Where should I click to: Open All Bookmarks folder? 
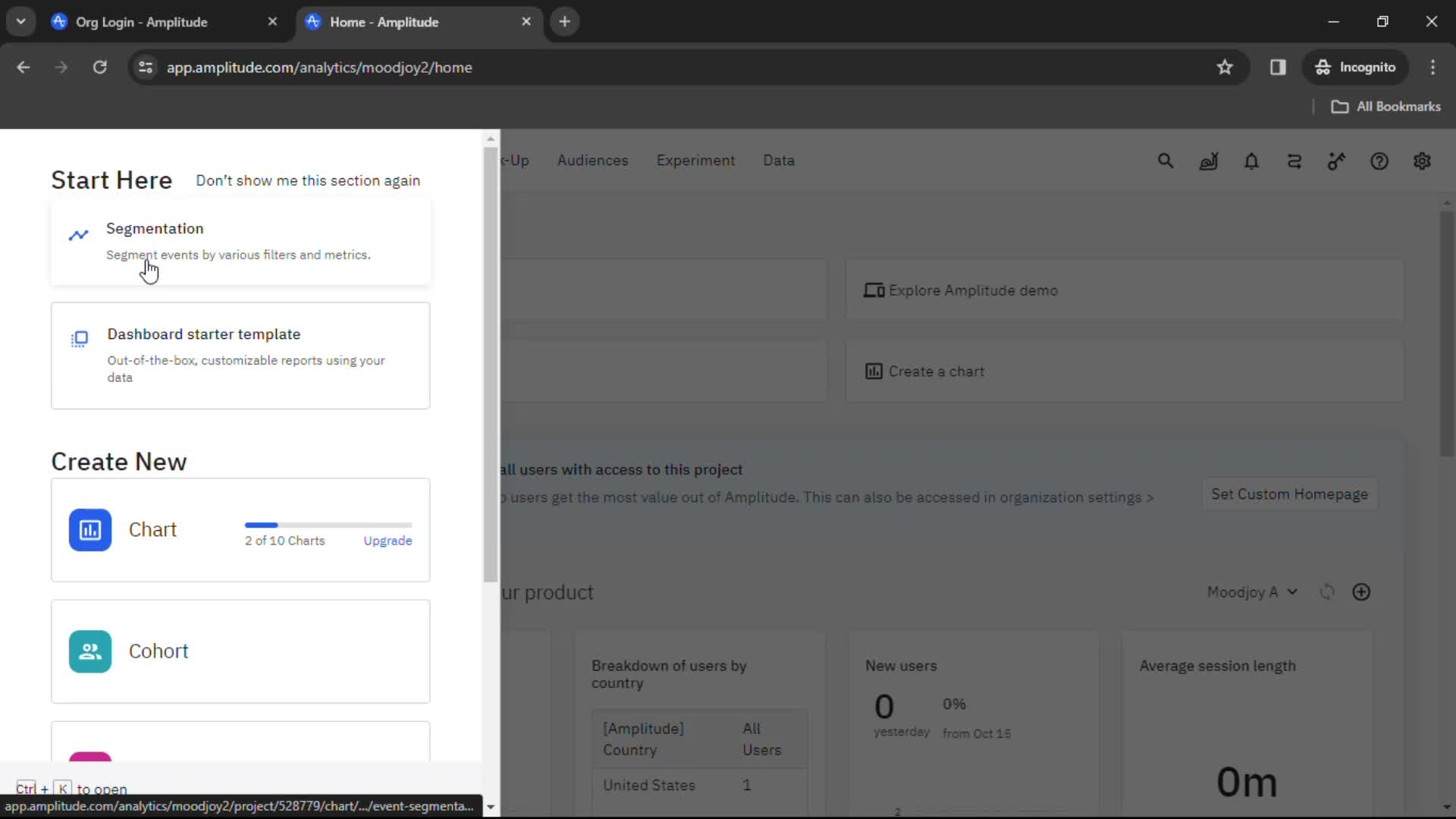1386,107
